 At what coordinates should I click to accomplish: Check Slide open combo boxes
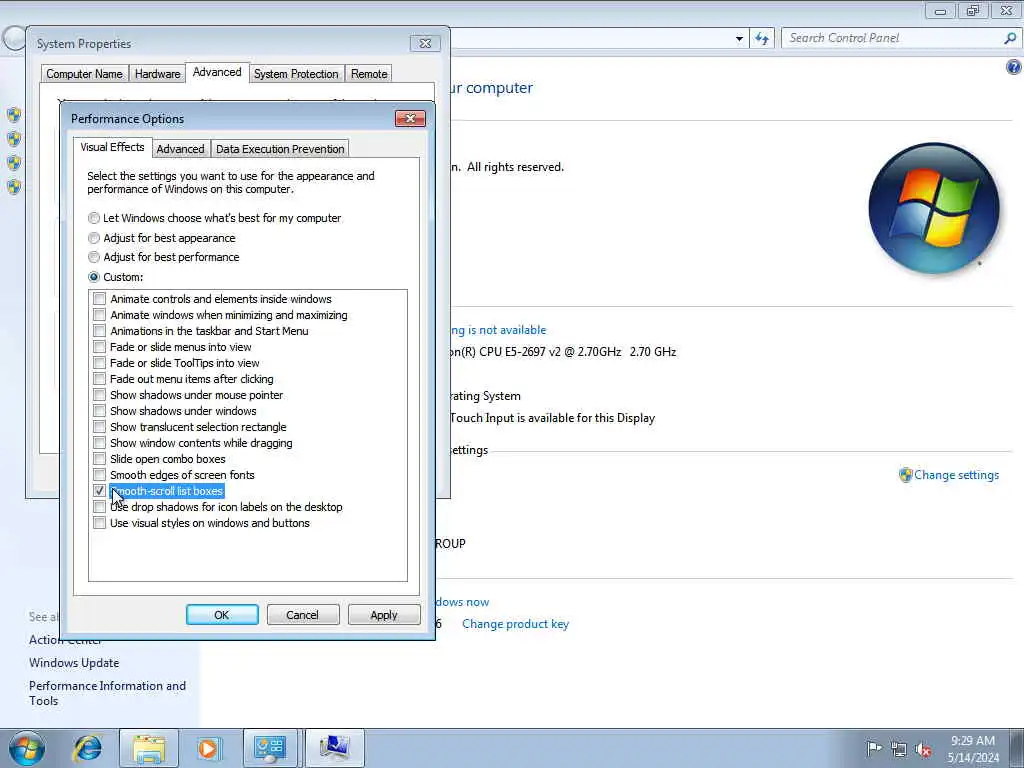99,459
